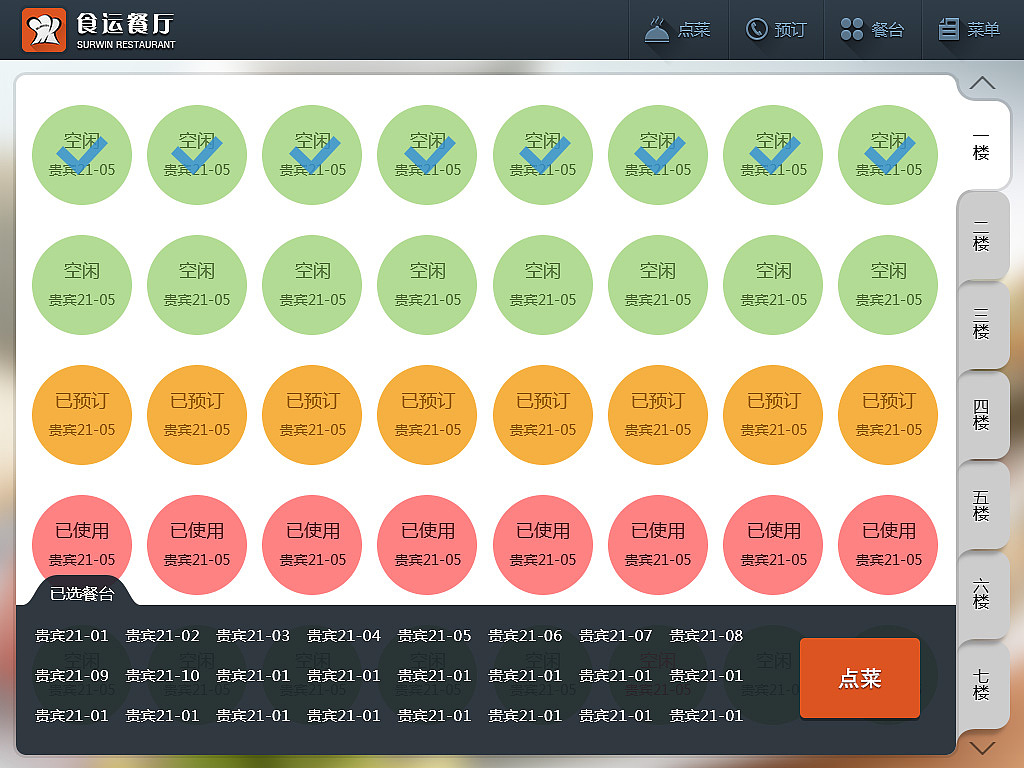Uncheck the third checked 空闲 table in top row
Viewport: 1024px width, 768px height.
312,155
